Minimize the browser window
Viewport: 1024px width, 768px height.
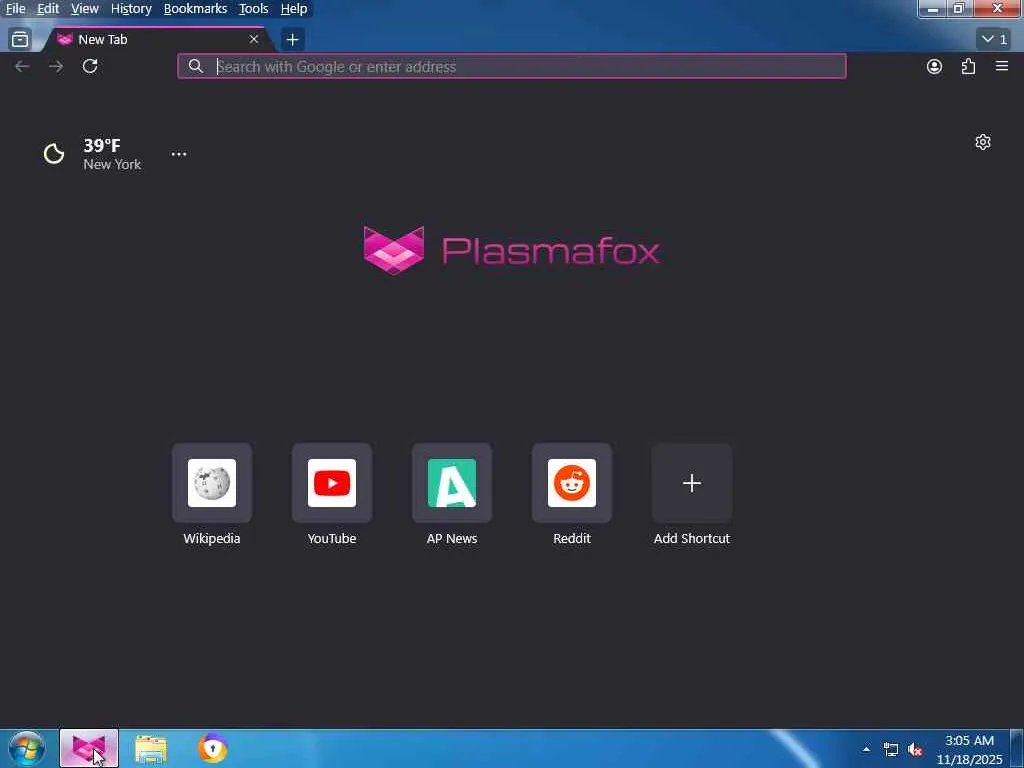pyautogui.click(x=933, y=9)
